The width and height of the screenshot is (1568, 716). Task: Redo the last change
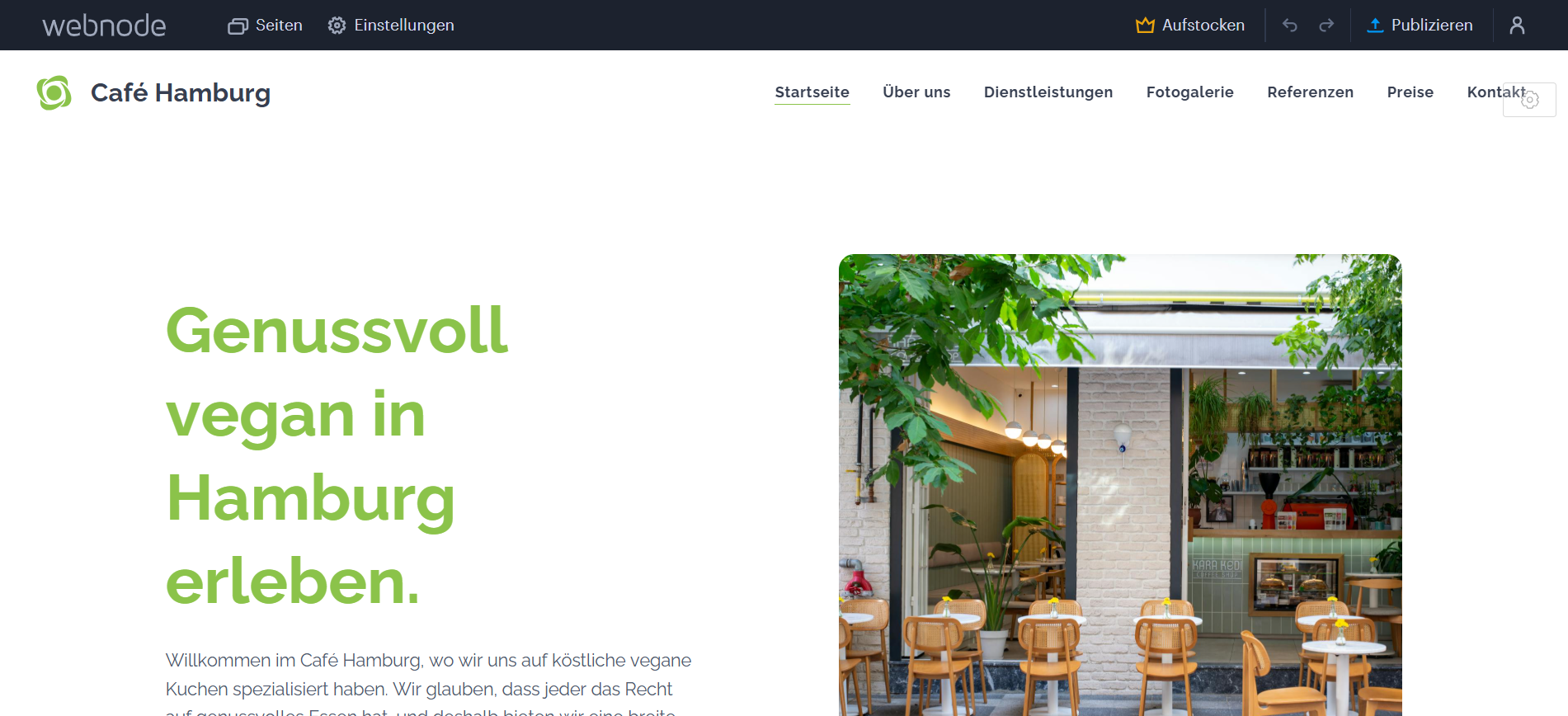coord(1326,26)
